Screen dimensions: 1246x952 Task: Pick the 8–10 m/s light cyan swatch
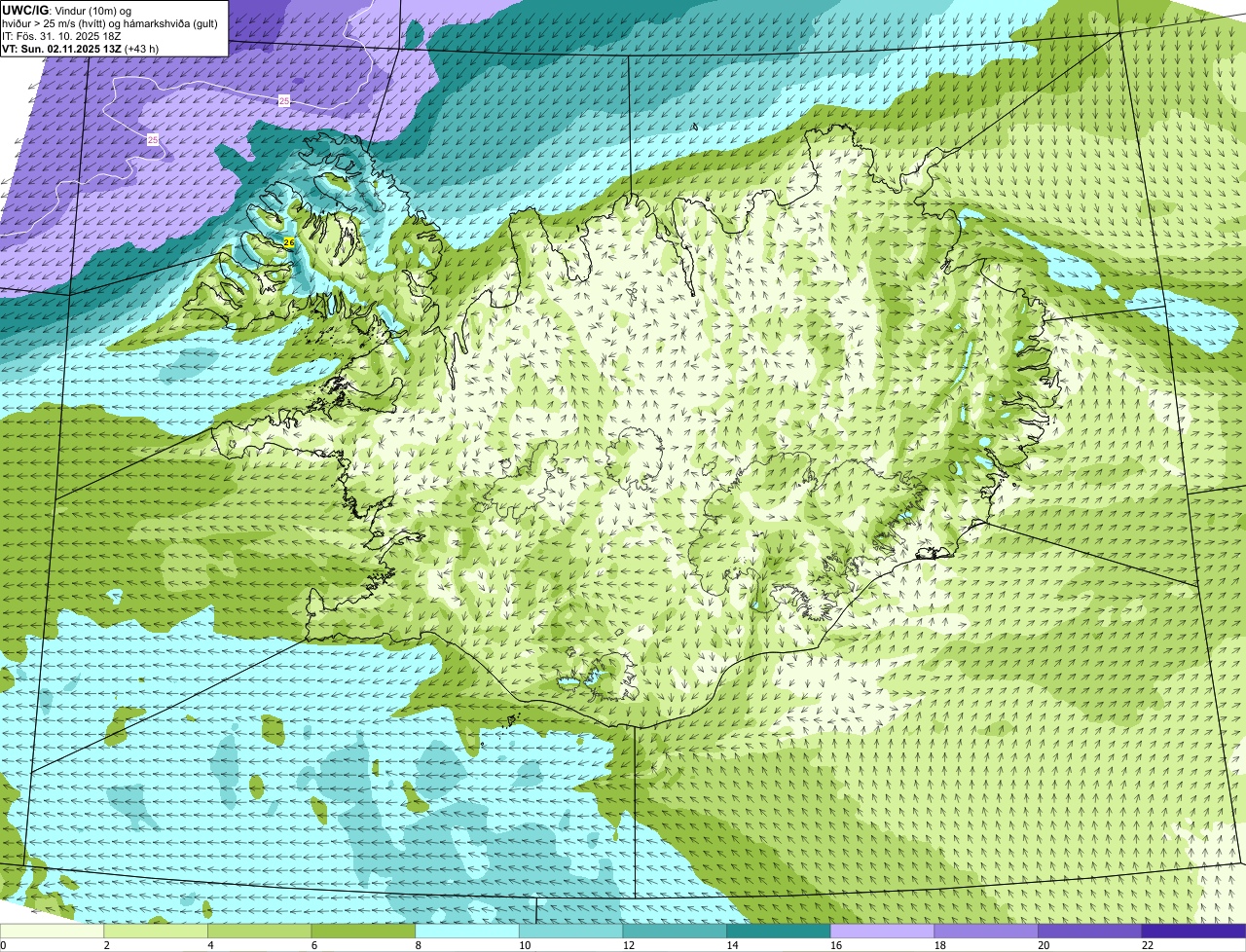click(x=467, y=931)
